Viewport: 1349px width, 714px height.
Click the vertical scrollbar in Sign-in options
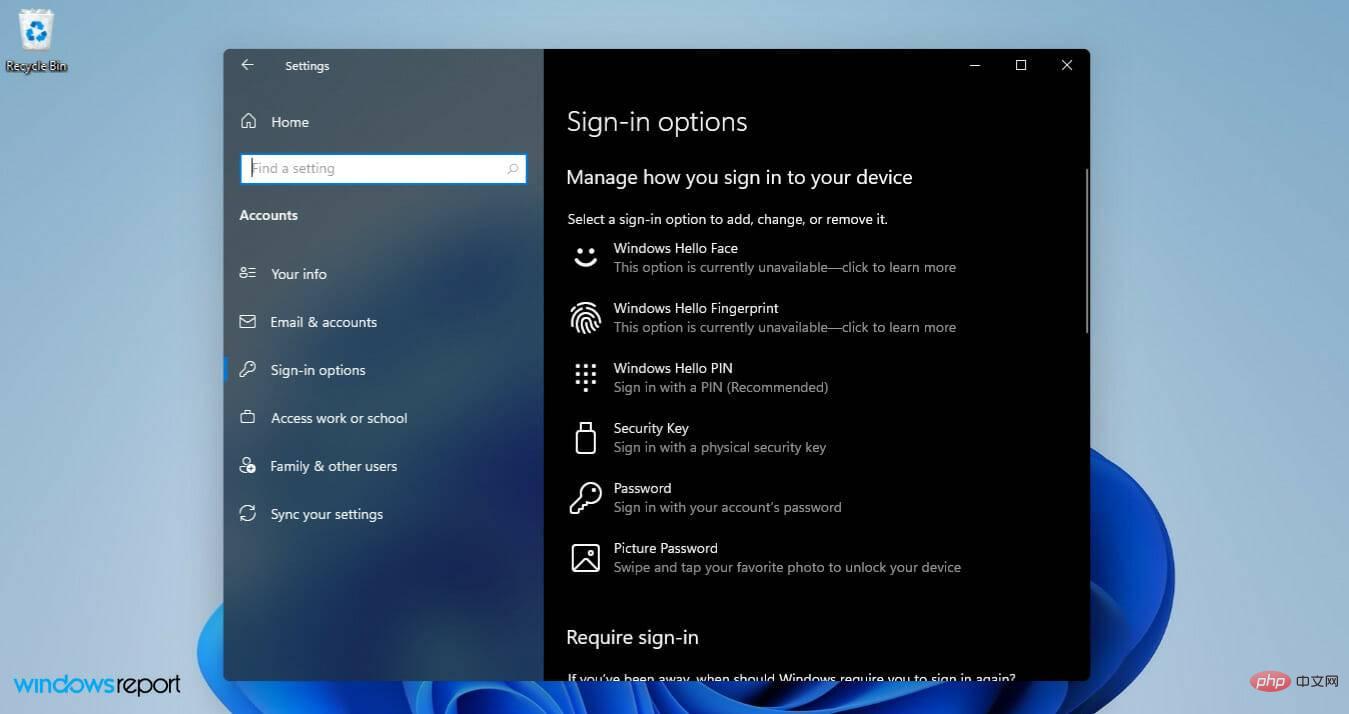[x=1086, y=250]
